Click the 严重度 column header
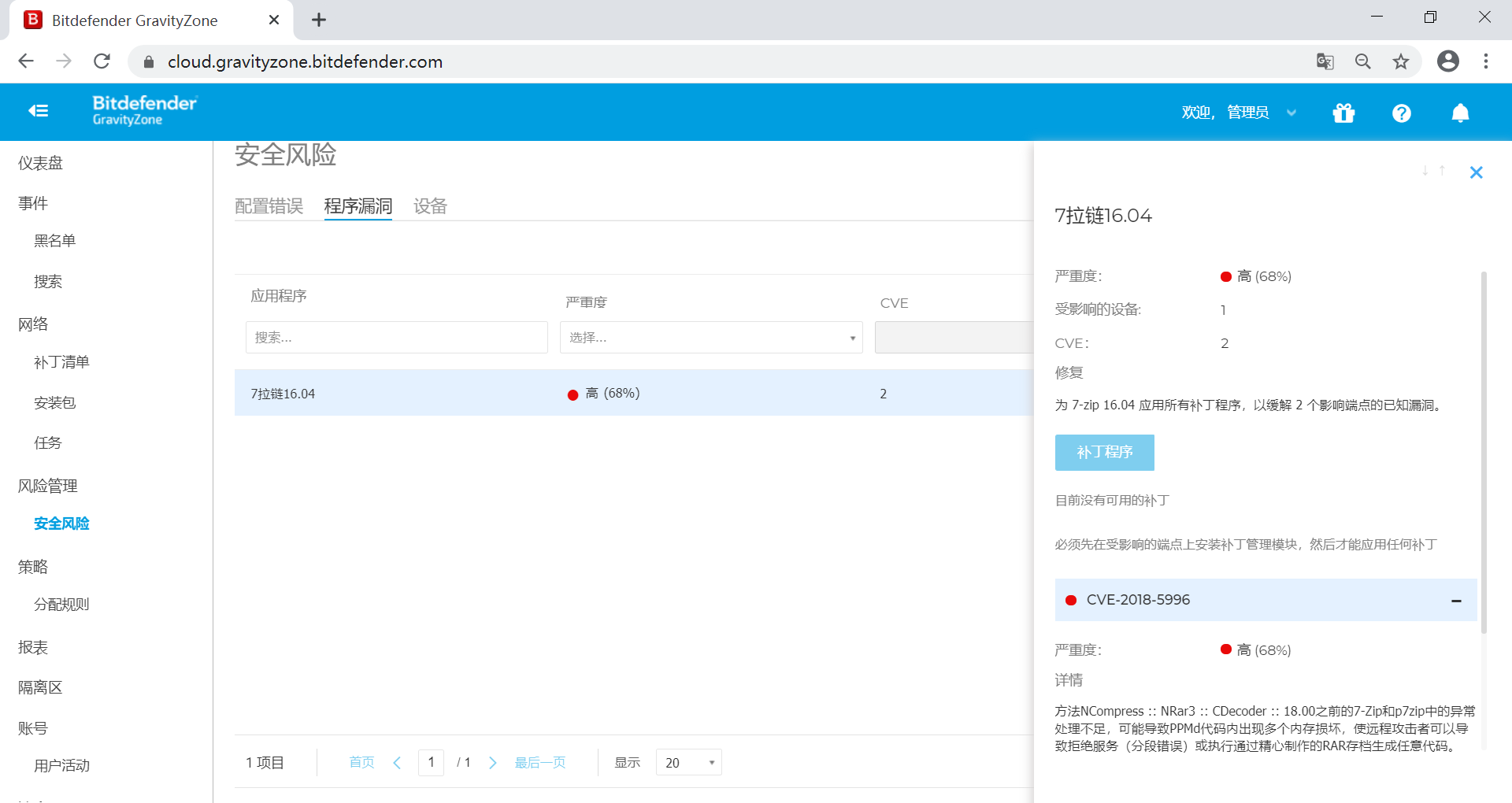 click(586, 303)
